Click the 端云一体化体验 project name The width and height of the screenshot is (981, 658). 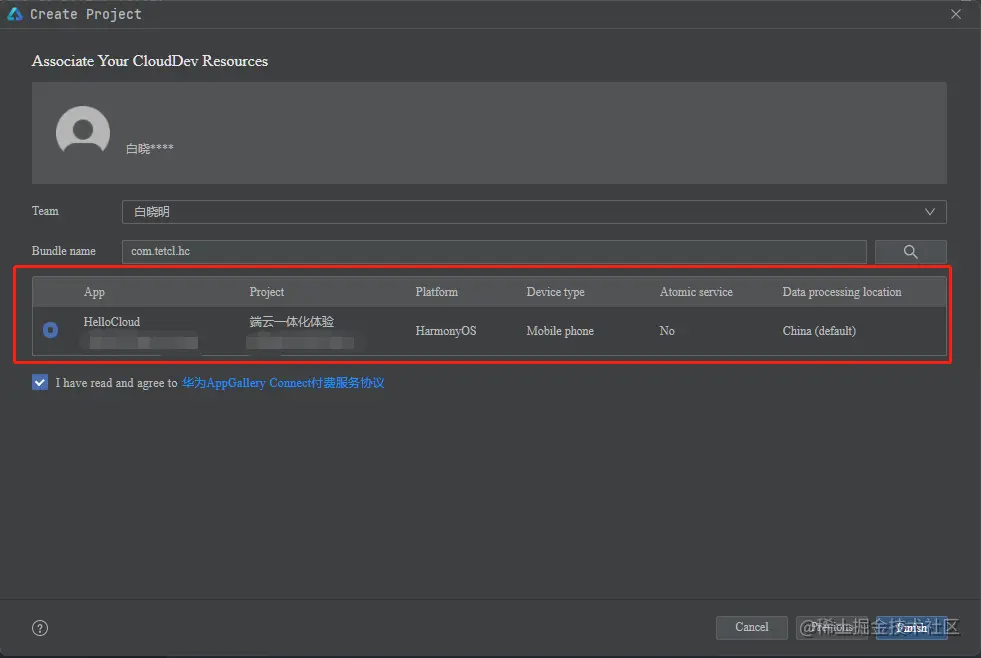coord(292,321)
